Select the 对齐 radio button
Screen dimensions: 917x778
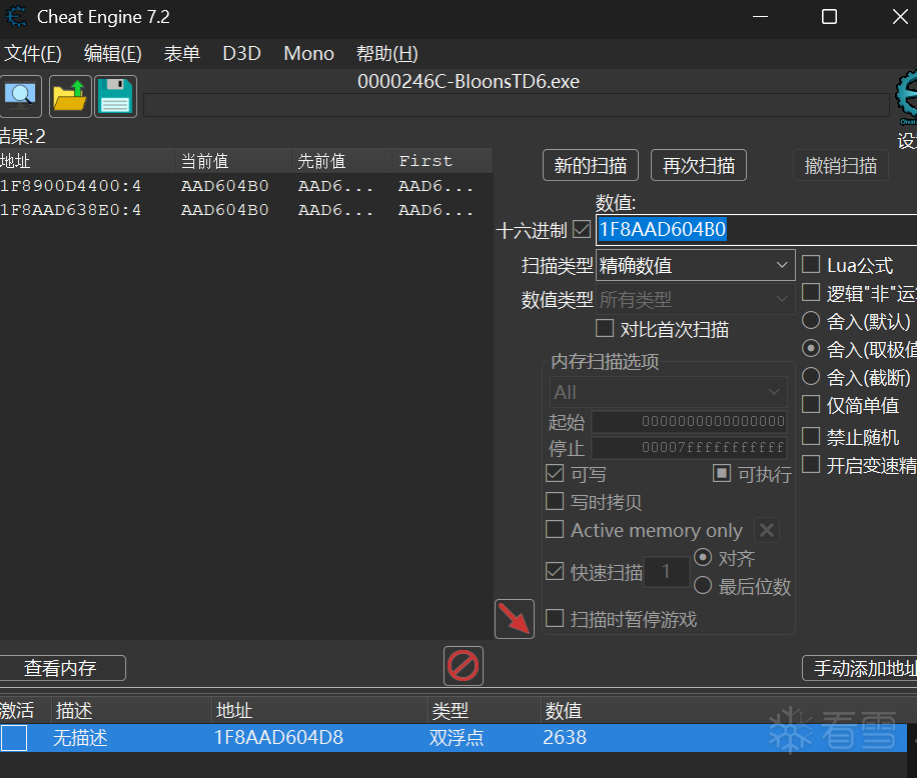703,557
